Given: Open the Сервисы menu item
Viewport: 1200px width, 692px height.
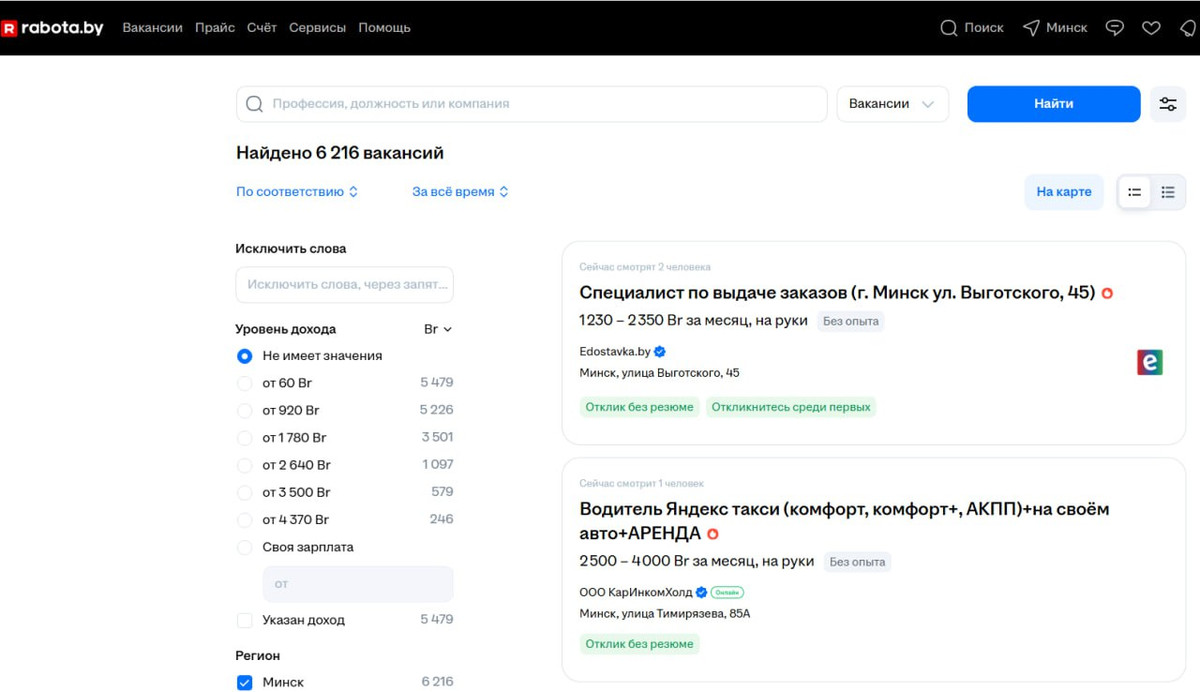Looking at the screenshot, I should 317,28.
